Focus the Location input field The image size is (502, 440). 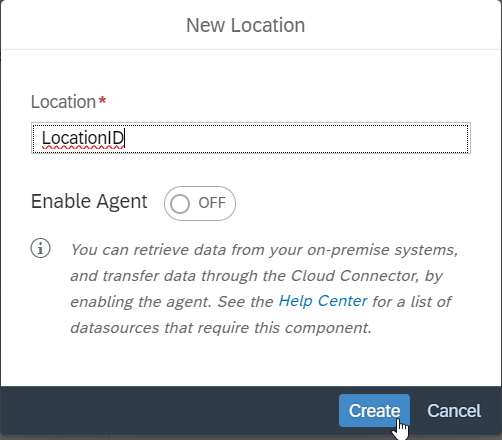click(x=251, y=138)
